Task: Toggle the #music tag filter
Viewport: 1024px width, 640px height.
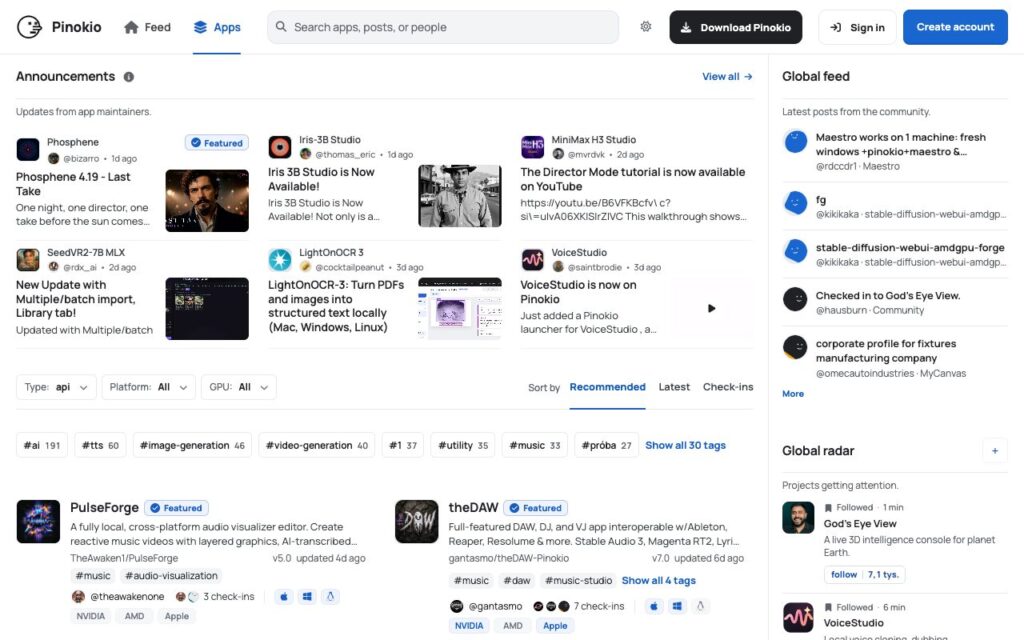Action: pyautogui.click(x=534, y=445)
